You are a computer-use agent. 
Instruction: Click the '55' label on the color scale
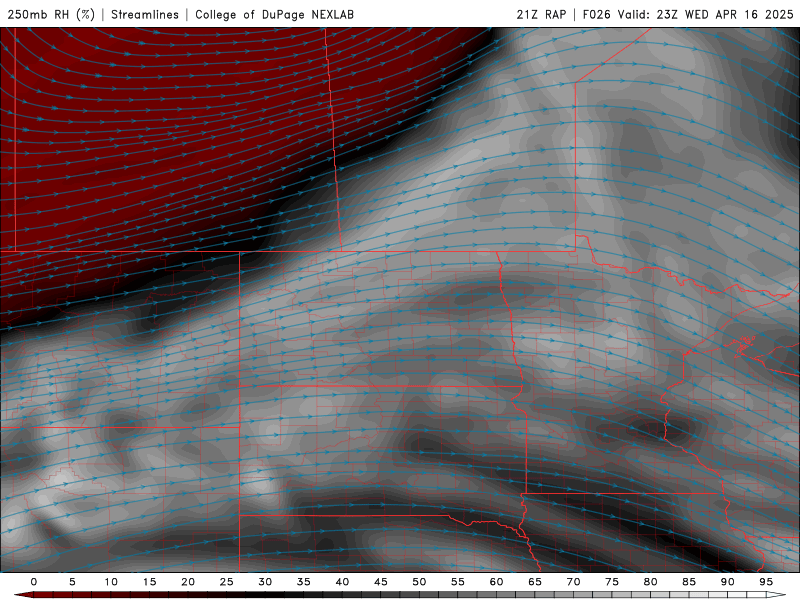coord(458,582)
